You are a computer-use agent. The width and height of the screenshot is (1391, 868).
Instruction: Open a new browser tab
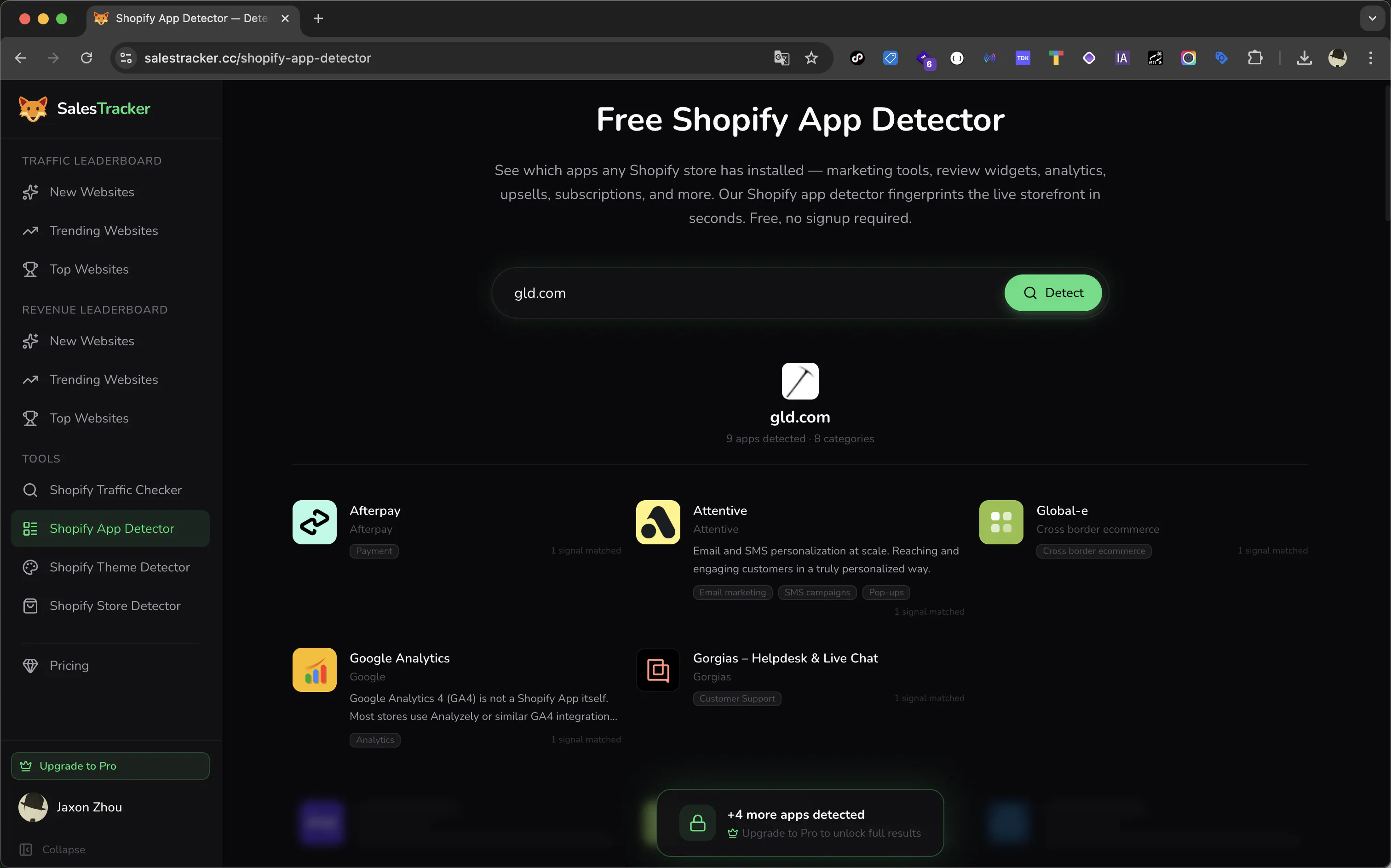tap(318, 18)
